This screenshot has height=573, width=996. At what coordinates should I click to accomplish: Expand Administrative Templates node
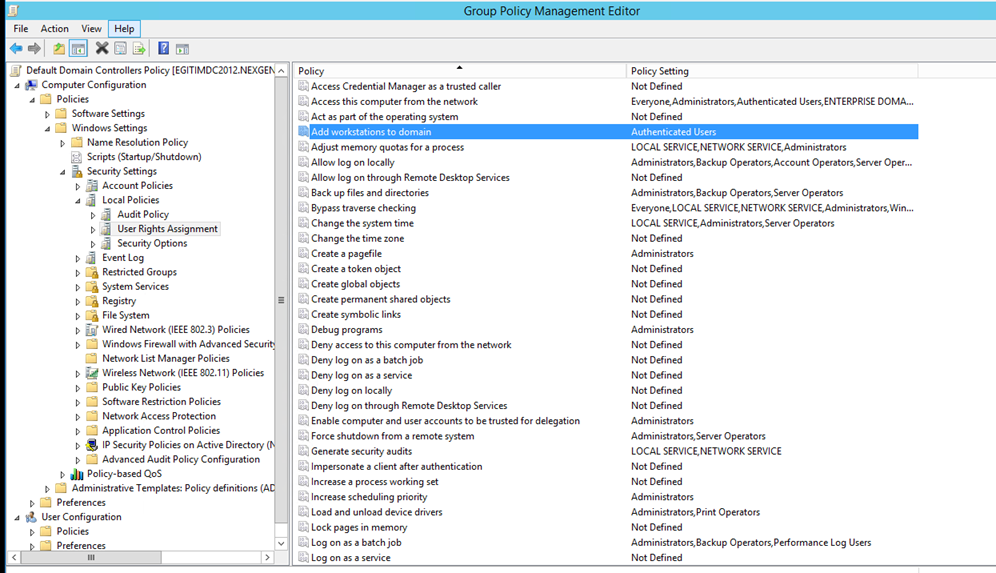(x=47, y=489)
